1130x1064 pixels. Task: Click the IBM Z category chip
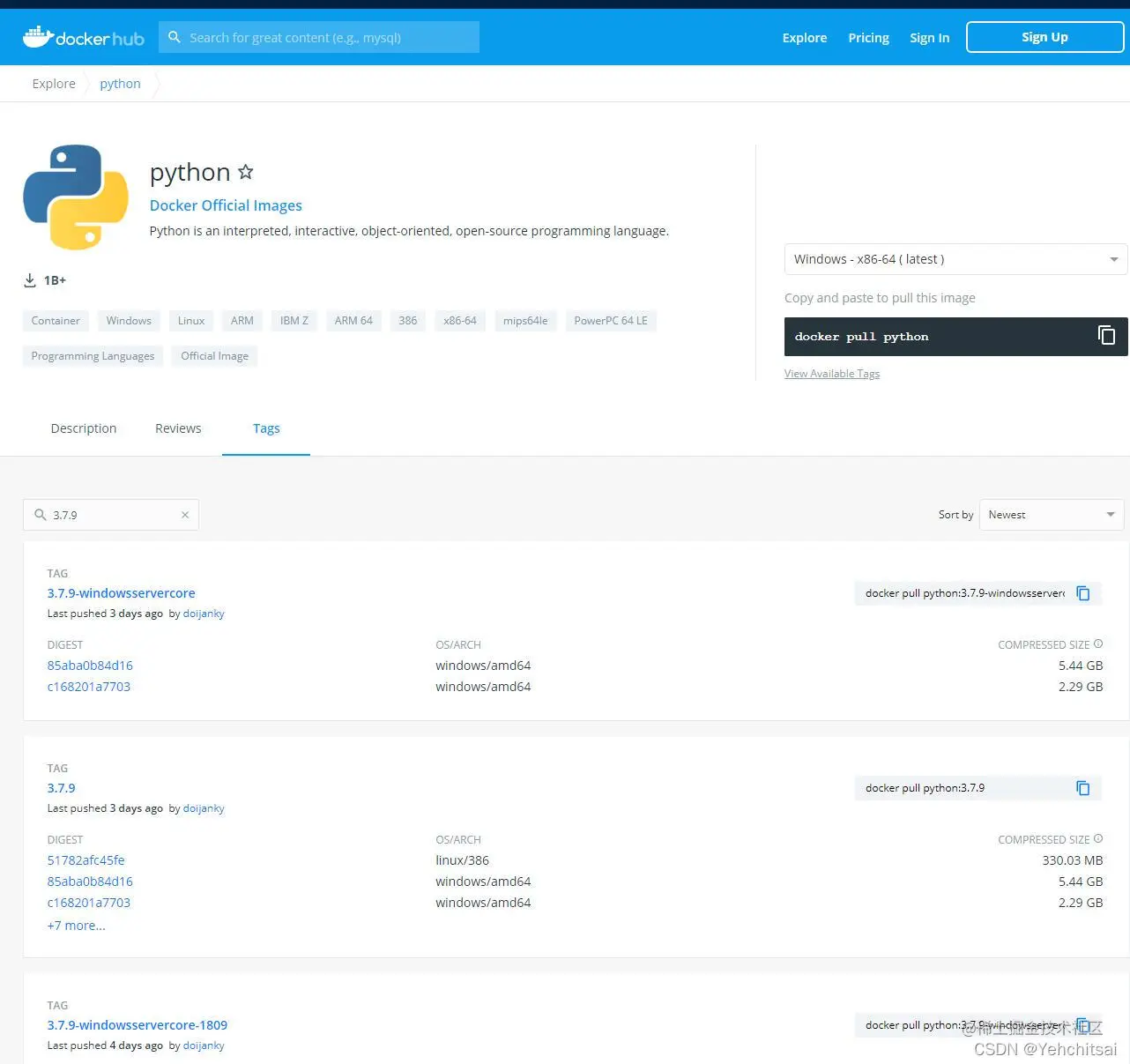click(x=294, y=321)
